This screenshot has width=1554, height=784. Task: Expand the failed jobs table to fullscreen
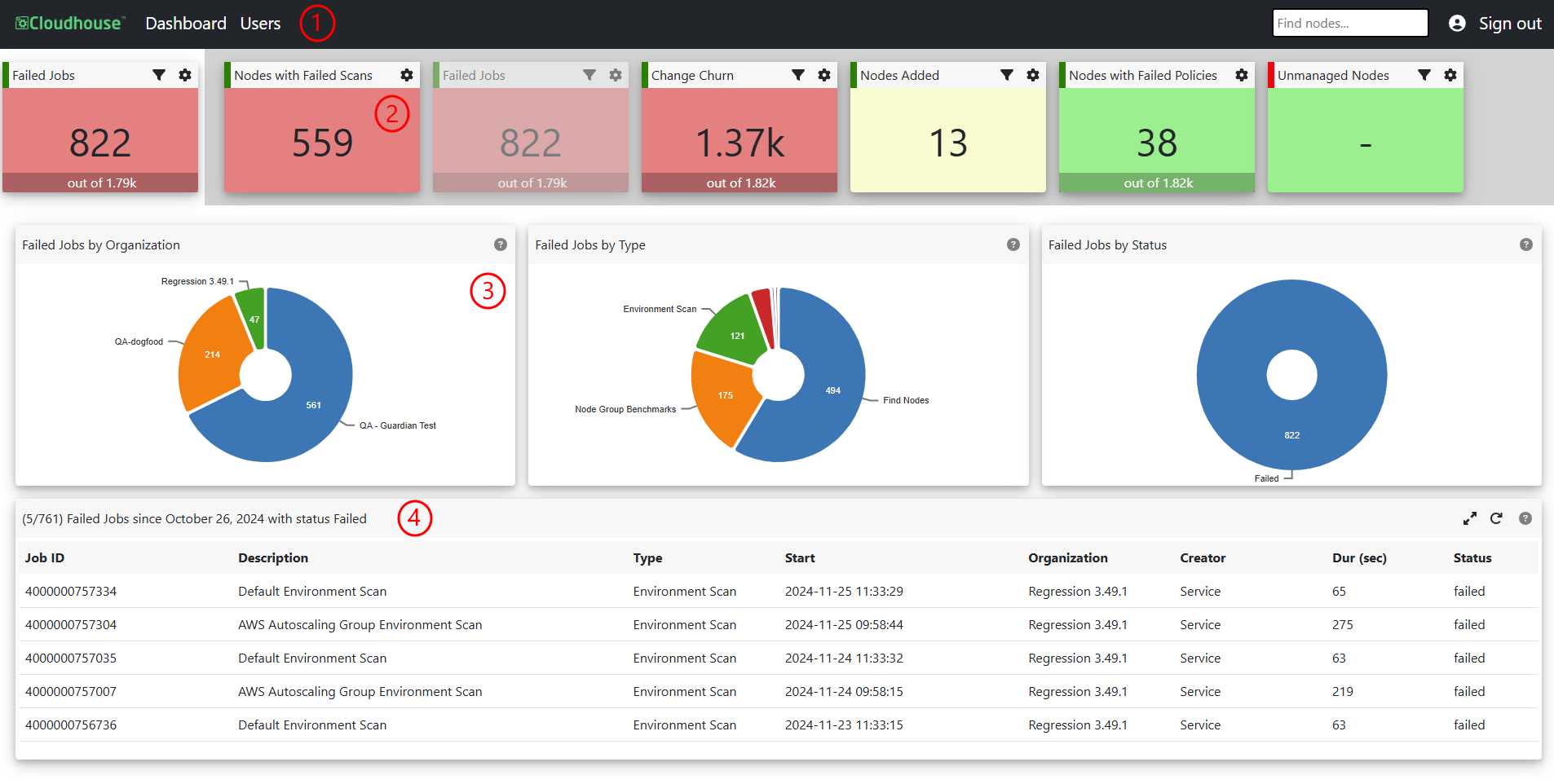1470,518
